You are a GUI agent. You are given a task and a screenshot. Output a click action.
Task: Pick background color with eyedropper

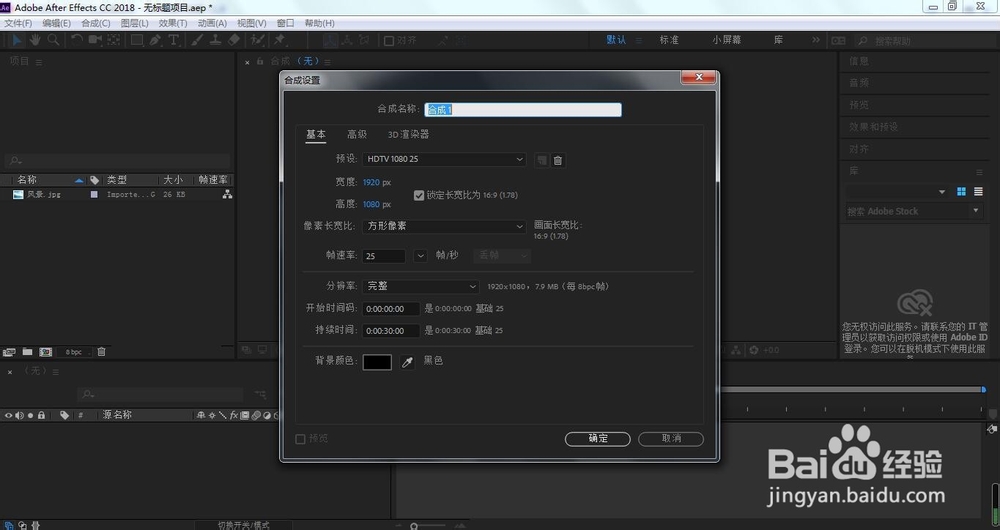407,362
